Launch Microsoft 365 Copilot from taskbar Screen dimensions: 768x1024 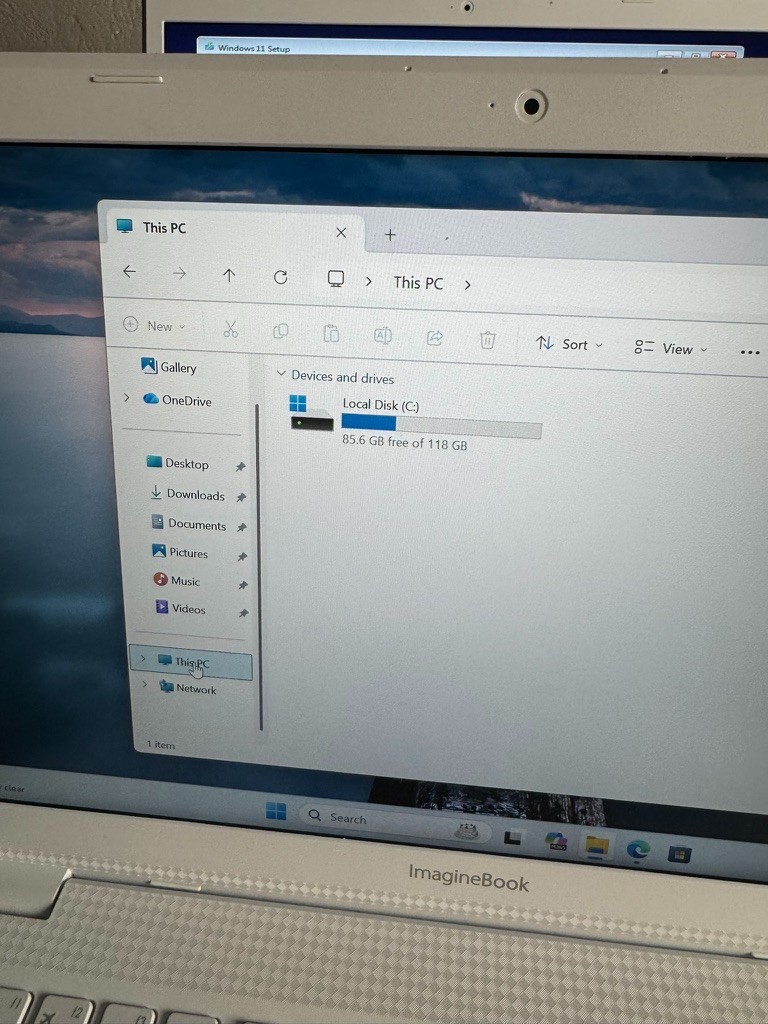(x=556, y=840)
